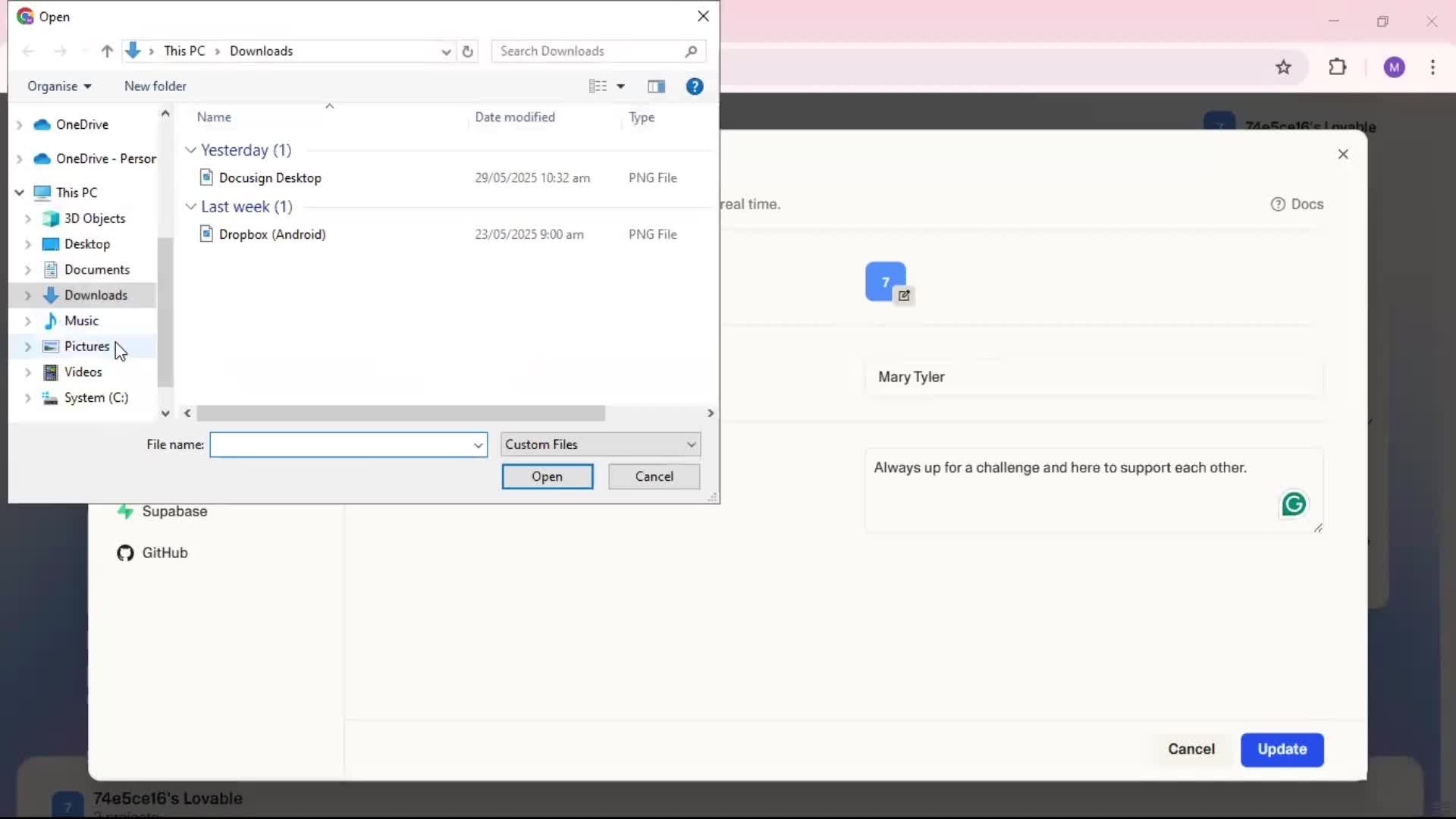Open the Chrome extensions puzzle icon

[1338, 67]
